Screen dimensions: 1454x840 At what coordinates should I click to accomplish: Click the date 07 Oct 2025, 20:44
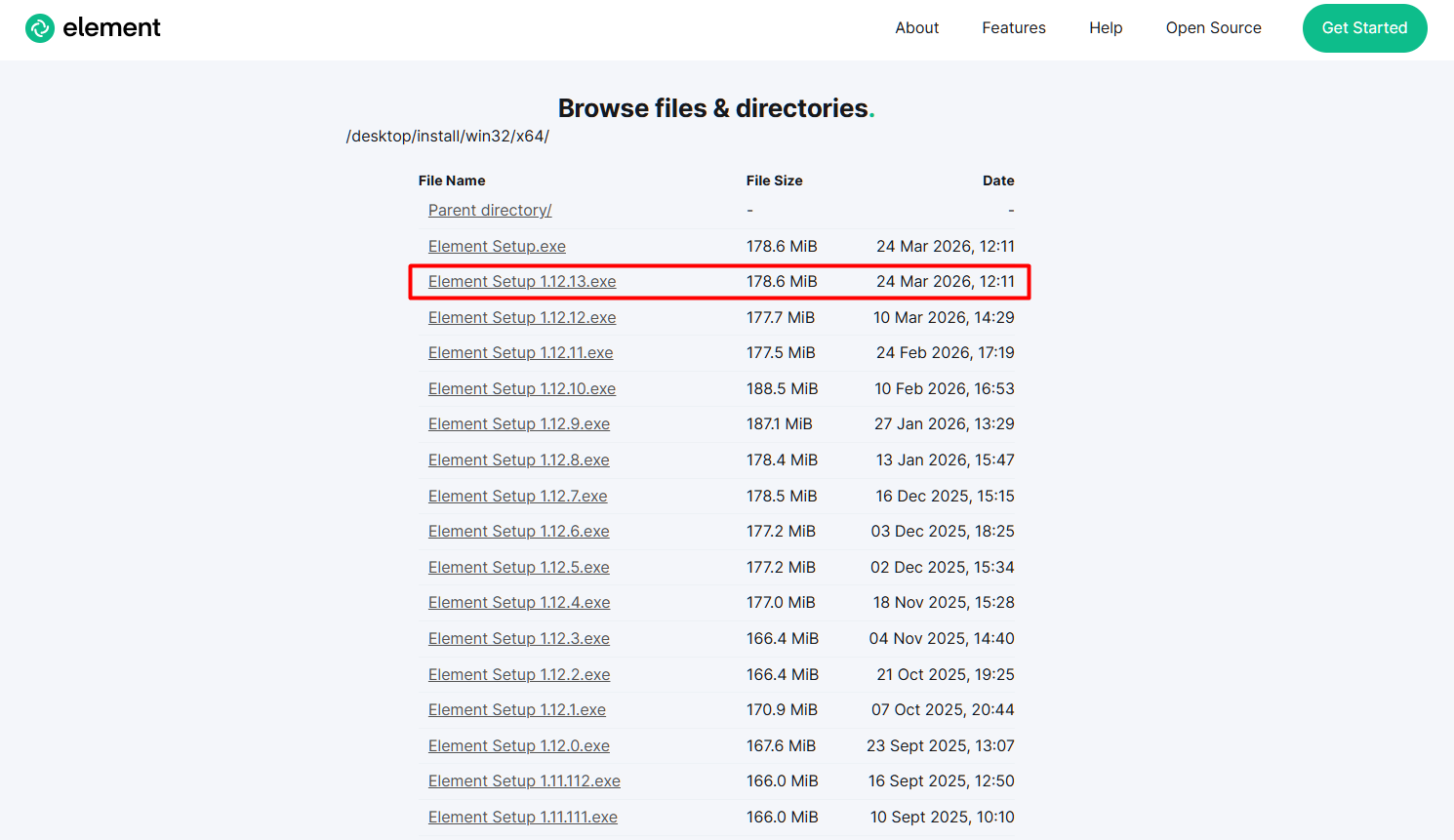point(943,710)
